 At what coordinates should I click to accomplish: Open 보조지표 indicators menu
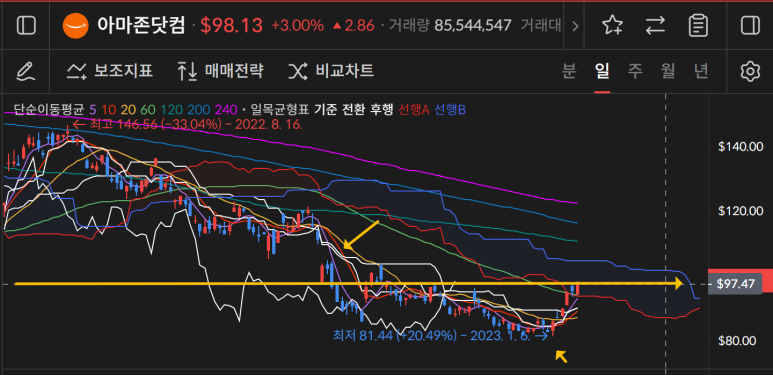110,71
